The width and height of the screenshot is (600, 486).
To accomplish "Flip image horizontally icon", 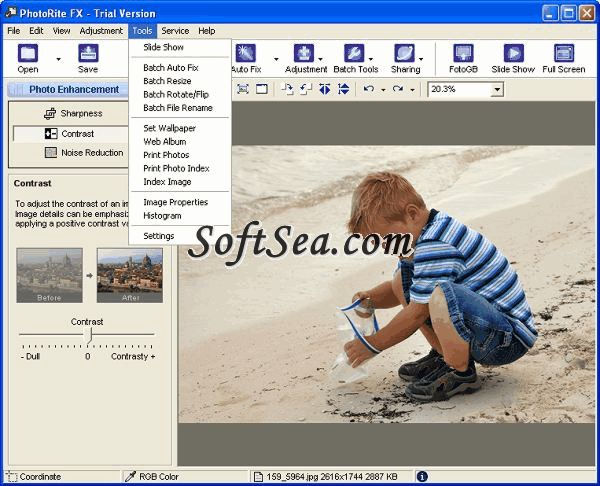I will point(324,89).
